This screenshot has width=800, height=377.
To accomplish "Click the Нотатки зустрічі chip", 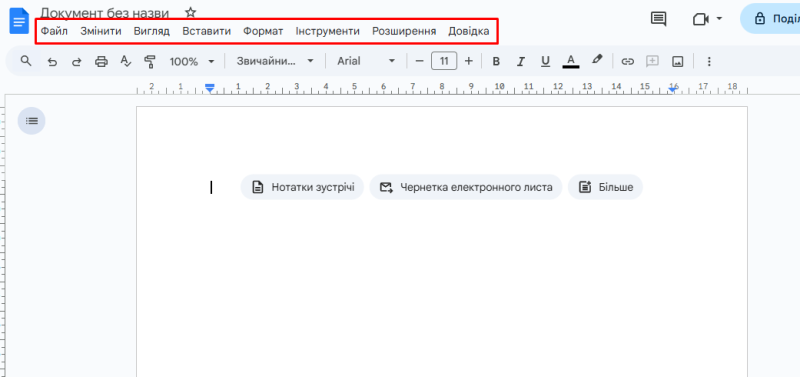I will click(x=302, y=187).
